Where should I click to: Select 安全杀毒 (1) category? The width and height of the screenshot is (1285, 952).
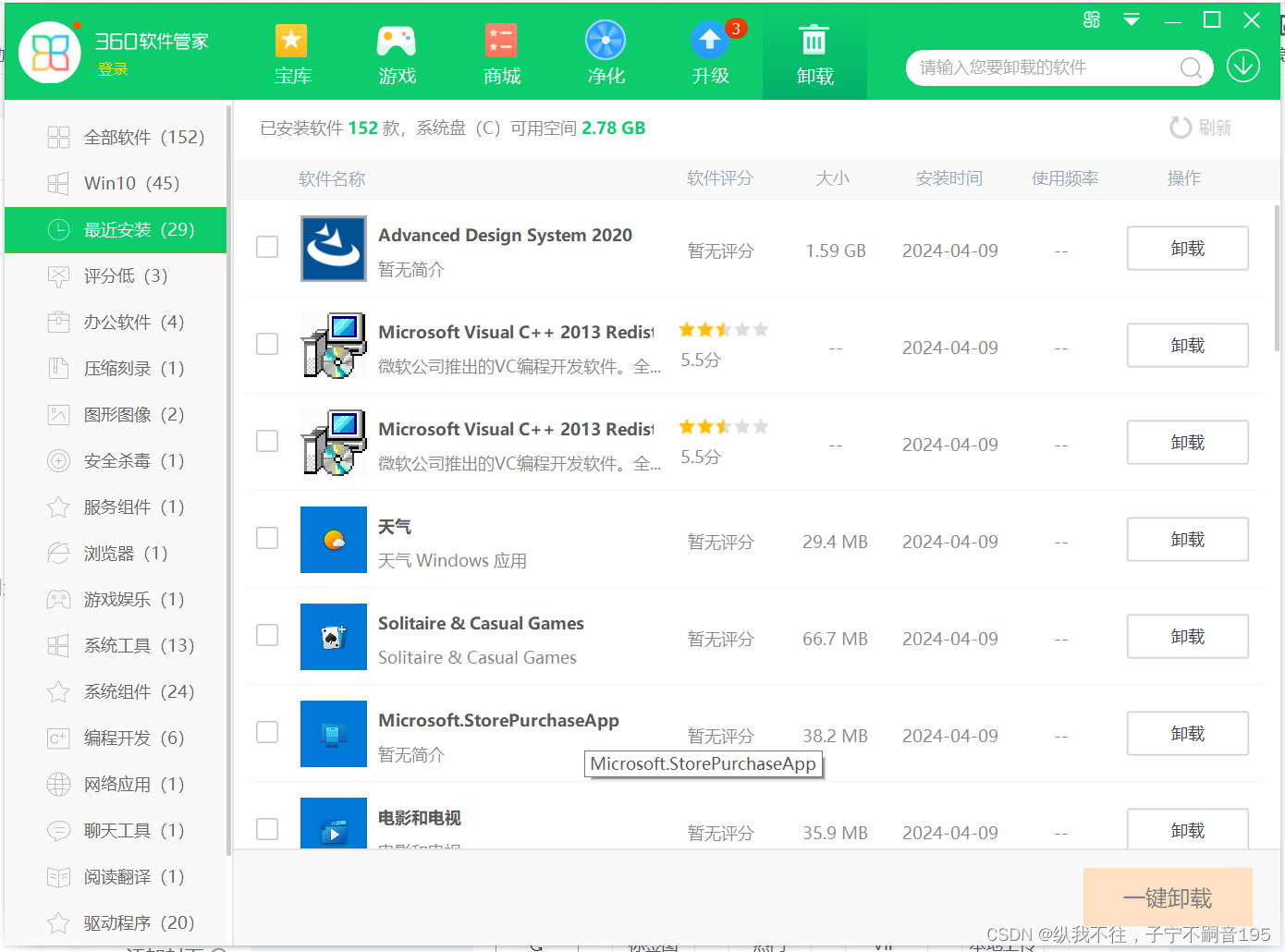[x=116, y=460]
